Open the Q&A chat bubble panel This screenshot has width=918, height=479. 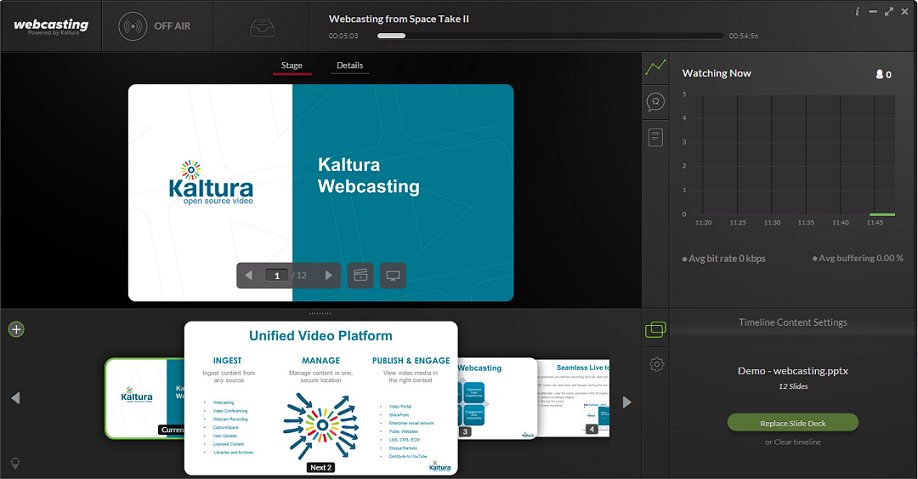point(656,102)
